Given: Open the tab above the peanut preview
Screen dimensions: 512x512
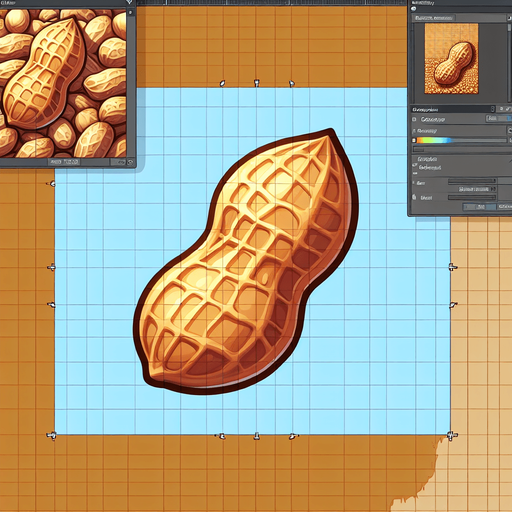Looking at the screenshot, I should click(434, 18).
